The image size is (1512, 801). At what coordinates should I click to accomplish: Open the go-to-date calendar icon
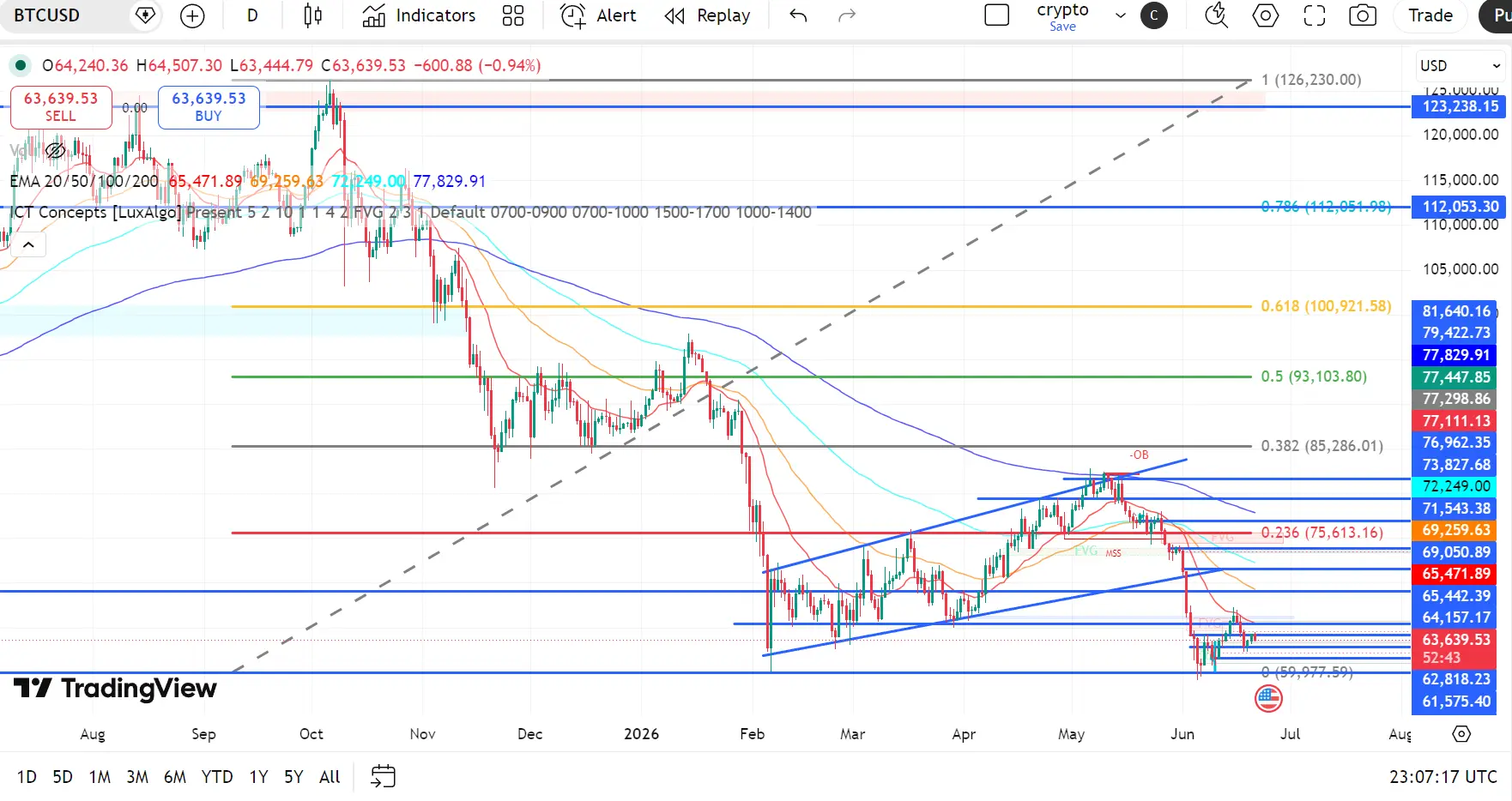[x=383, y=776]
